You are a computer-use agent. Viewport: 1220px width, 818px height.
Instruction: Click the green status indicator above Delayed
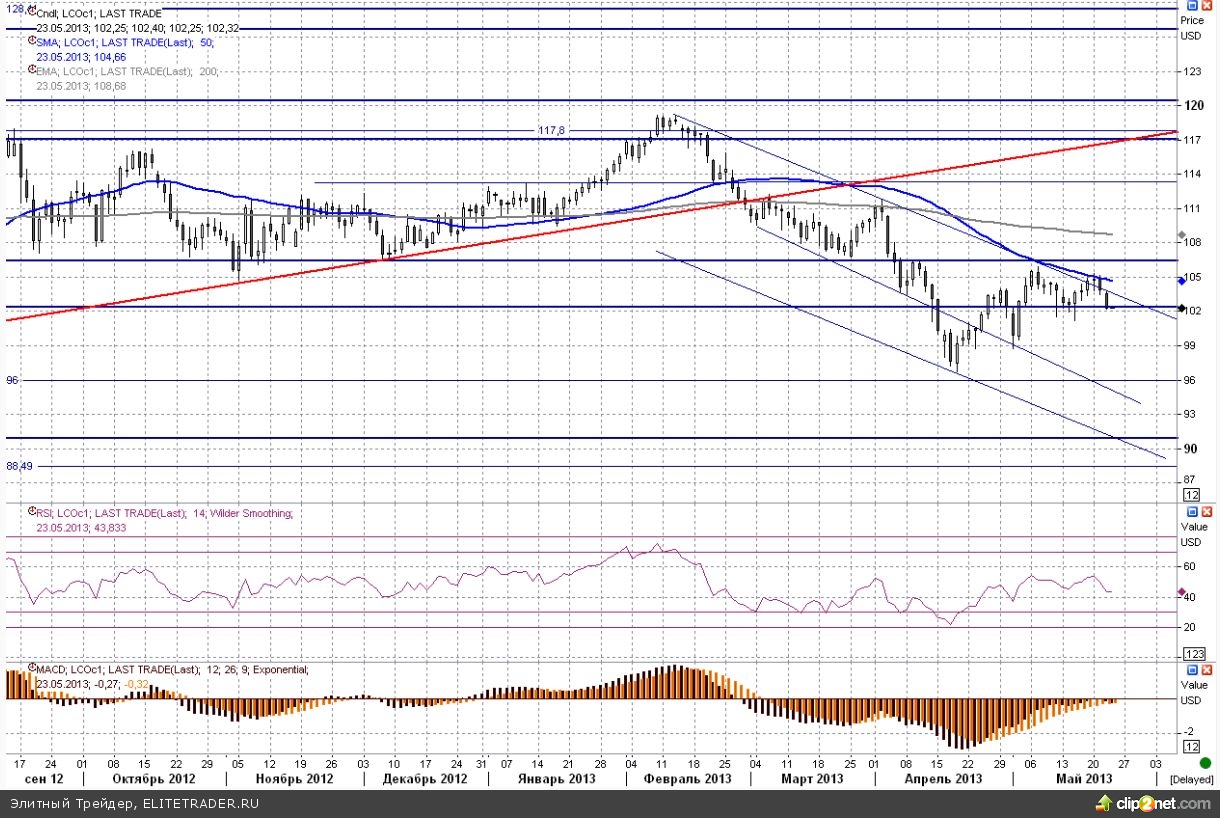[1205, 763]
